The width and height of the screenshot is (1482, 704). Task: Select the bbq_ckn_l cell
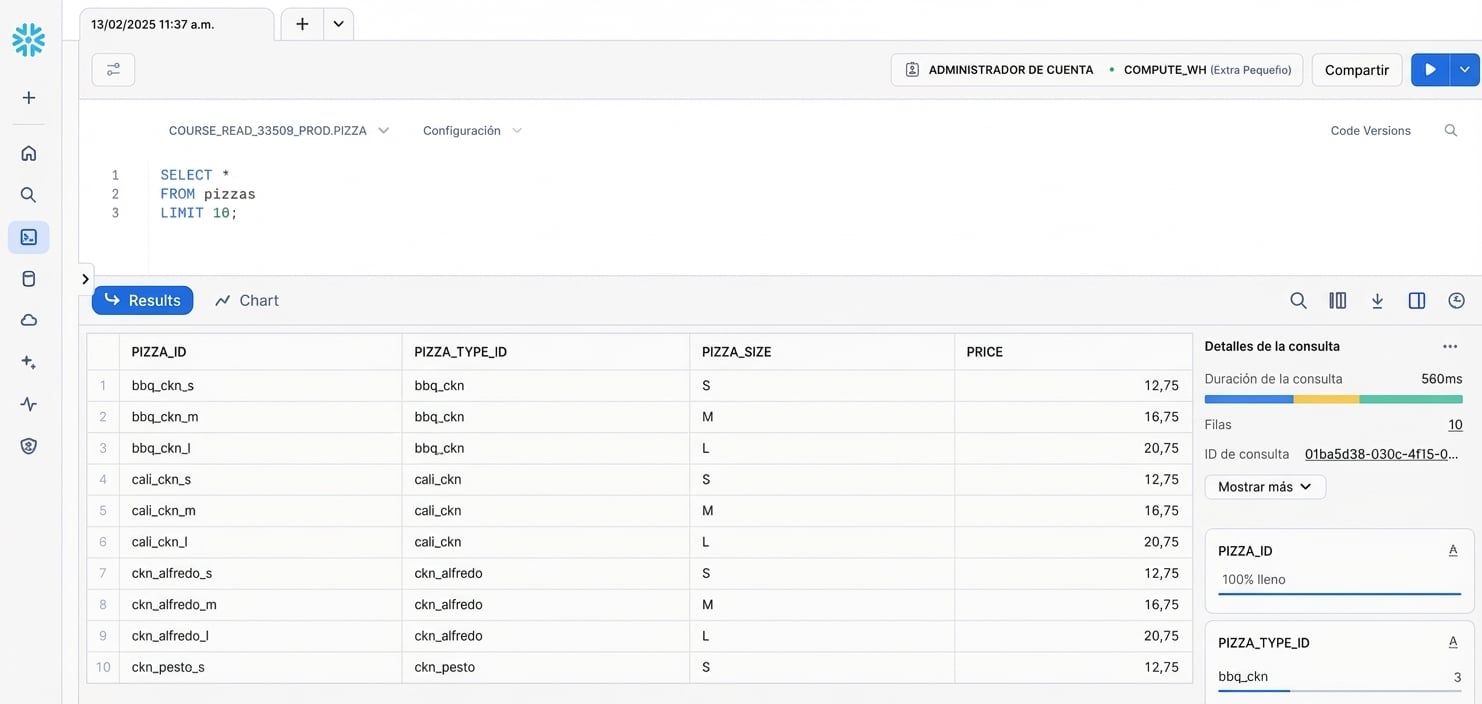click(x=261, y=448)
